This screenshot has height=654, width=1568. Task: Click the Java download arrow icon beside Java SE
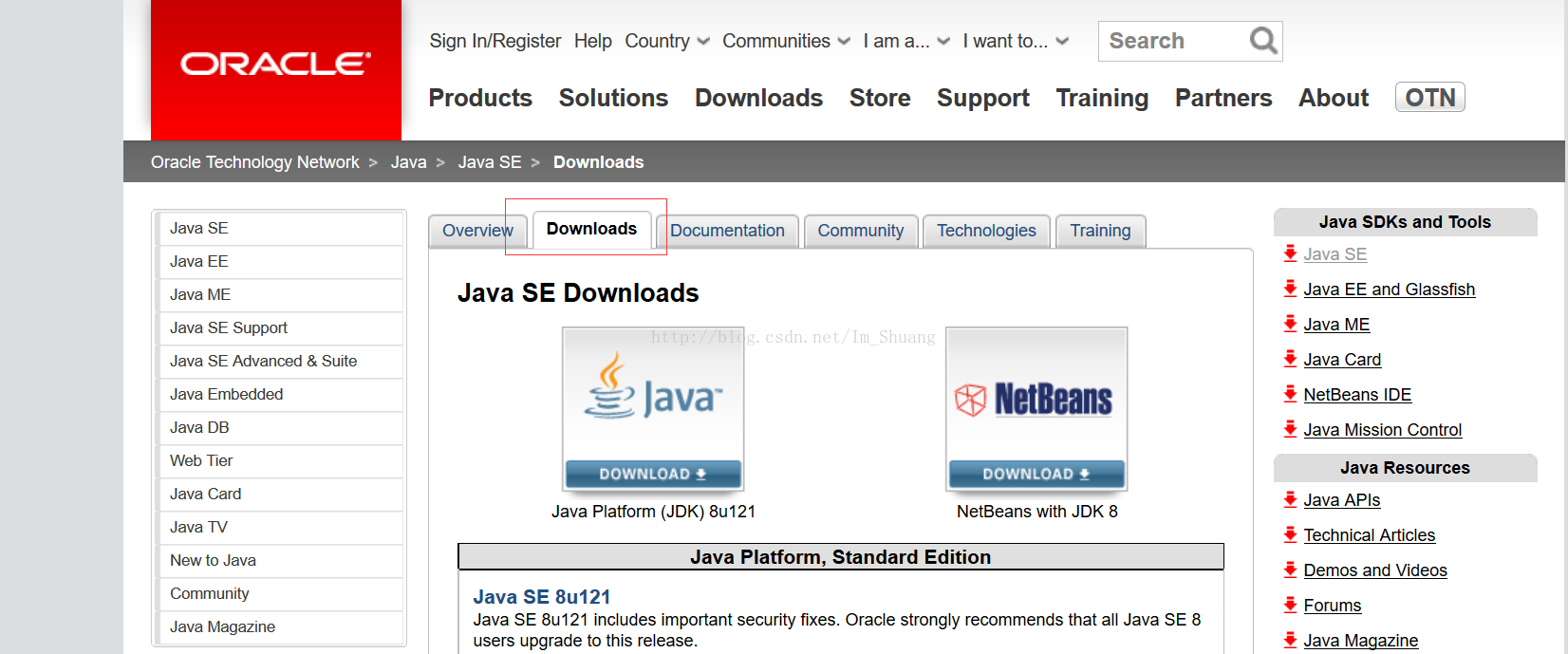(x=1290, y=253)
